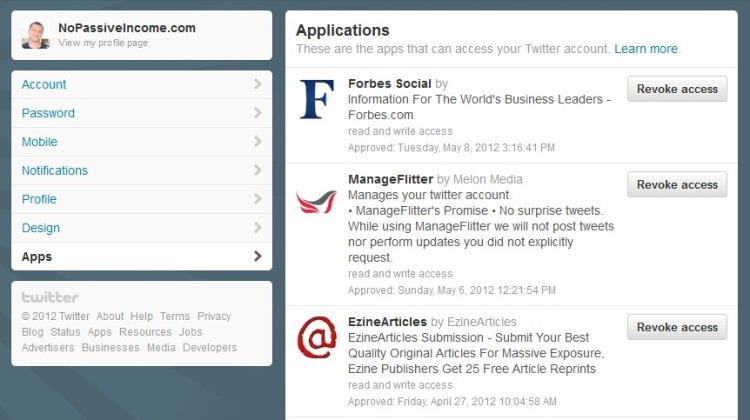Click the chevron arrow beside Design

point(257,228)
